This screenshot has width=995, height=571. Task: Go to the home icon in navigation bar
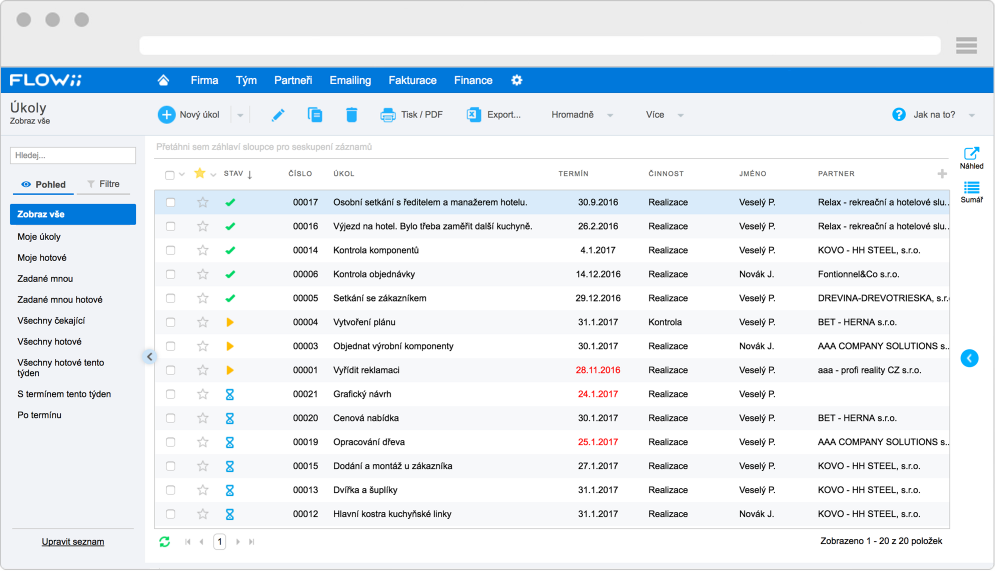click(x=163, y=80)
